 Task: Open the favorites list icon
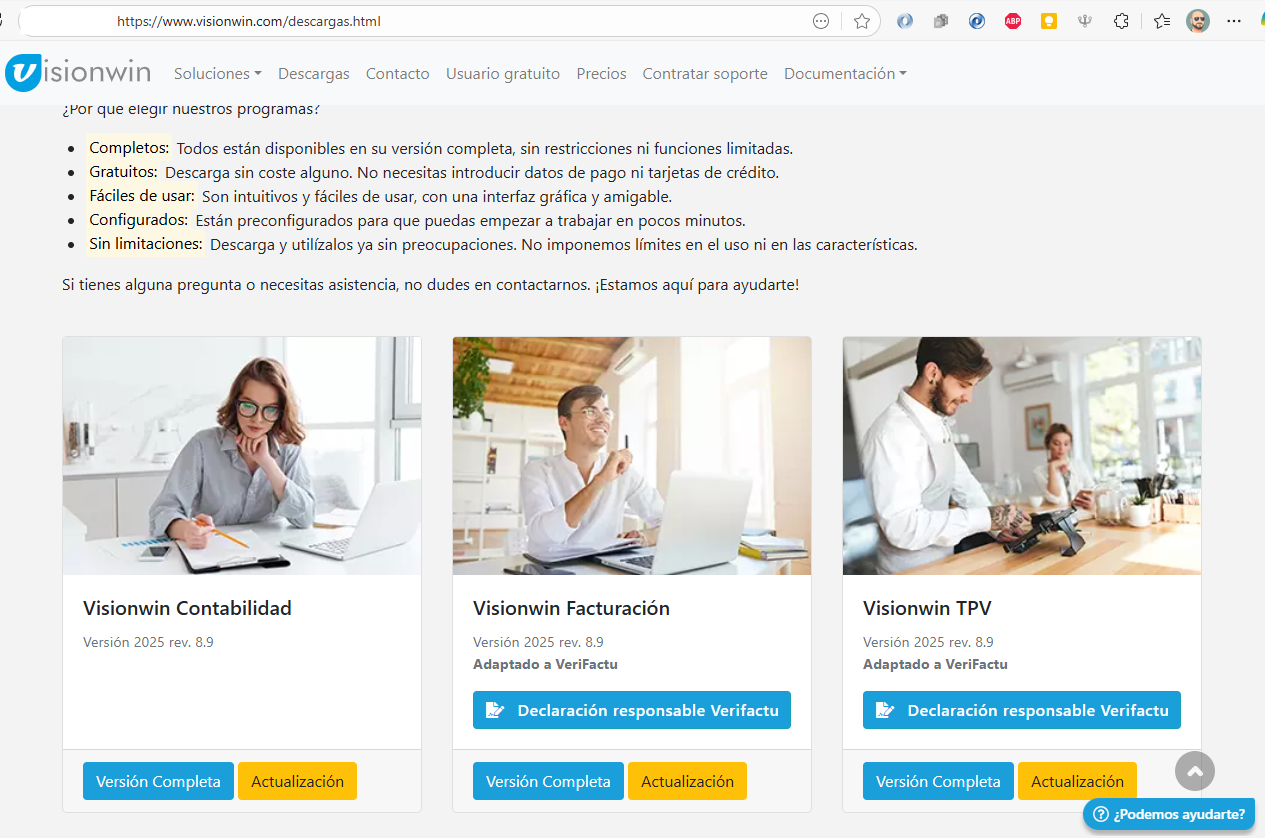pos(1161,21)
